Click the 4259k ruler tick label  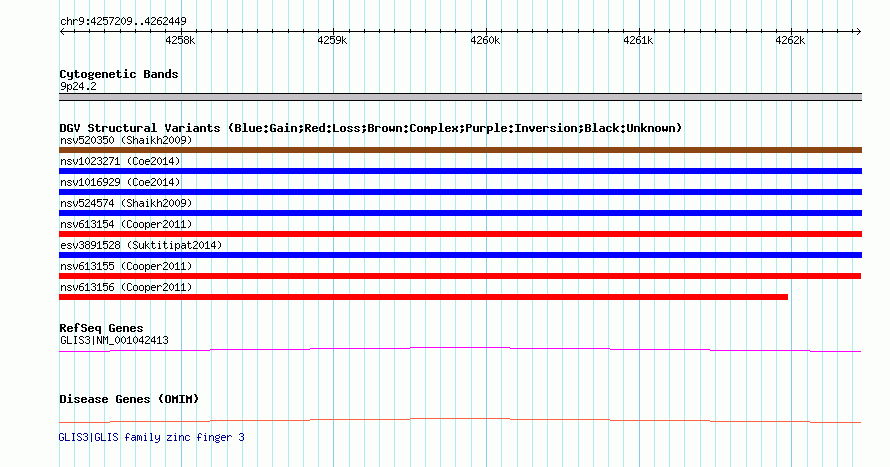pyautogui.click(x=332, y=40)
